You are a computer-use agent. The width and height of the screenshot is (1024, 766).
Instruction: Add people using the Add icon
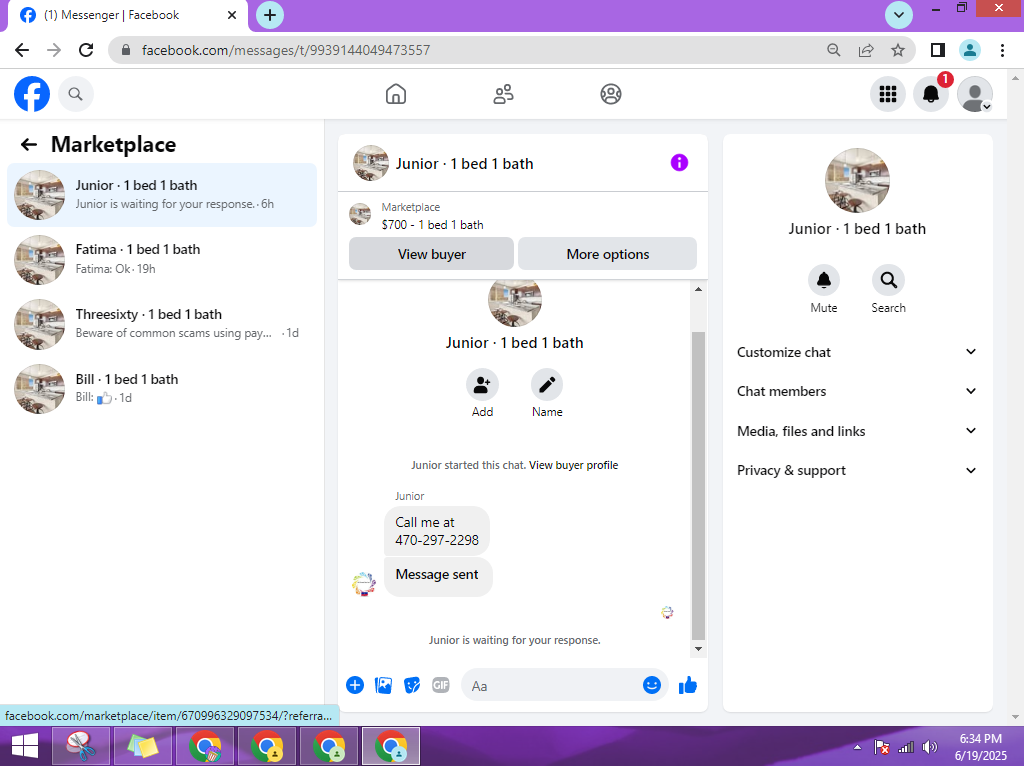[482, 385]
